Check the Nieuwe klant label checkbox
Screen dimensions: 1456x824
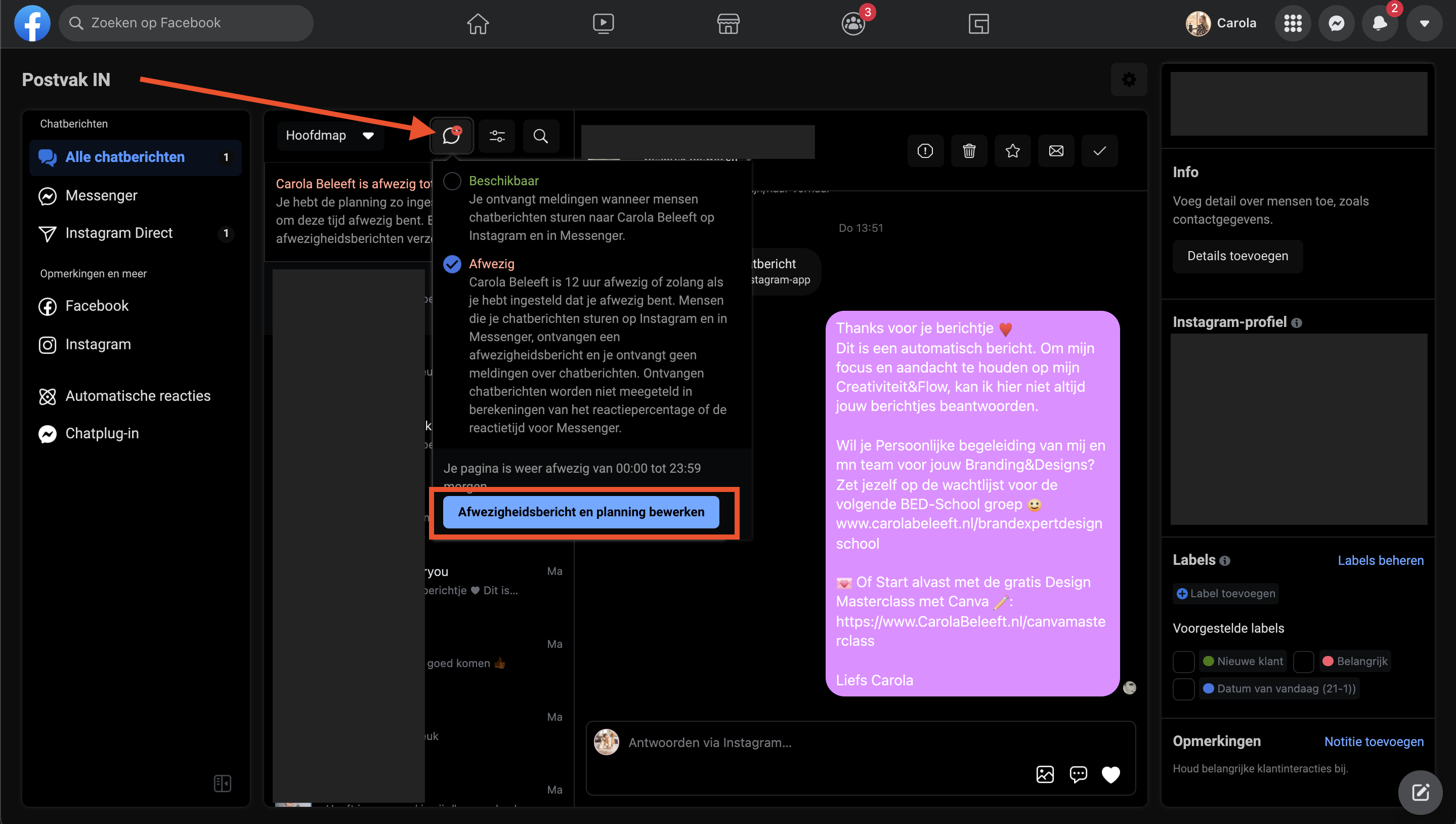(1183, 662)
